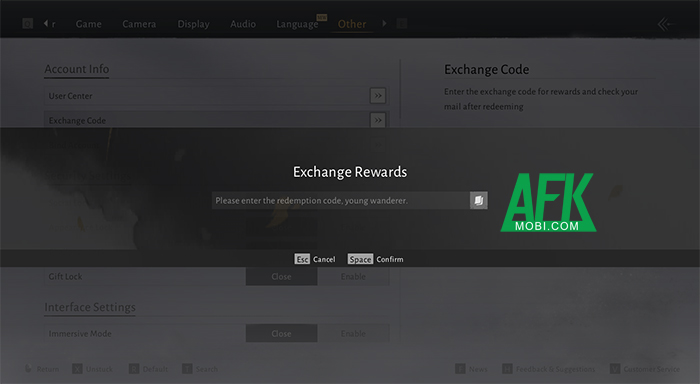Click the Exchange Rewards dialog title
700x384 pixels.
pyautogui.click(x=350, y=172)
